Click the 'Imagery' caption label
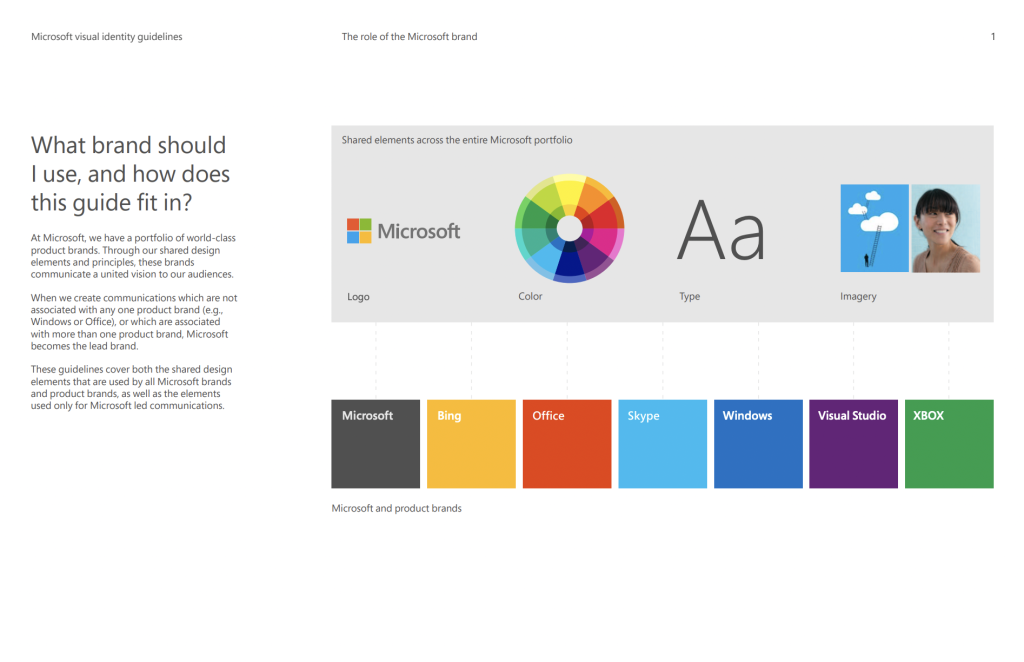The image size is (1024, 662). (858, 296)
